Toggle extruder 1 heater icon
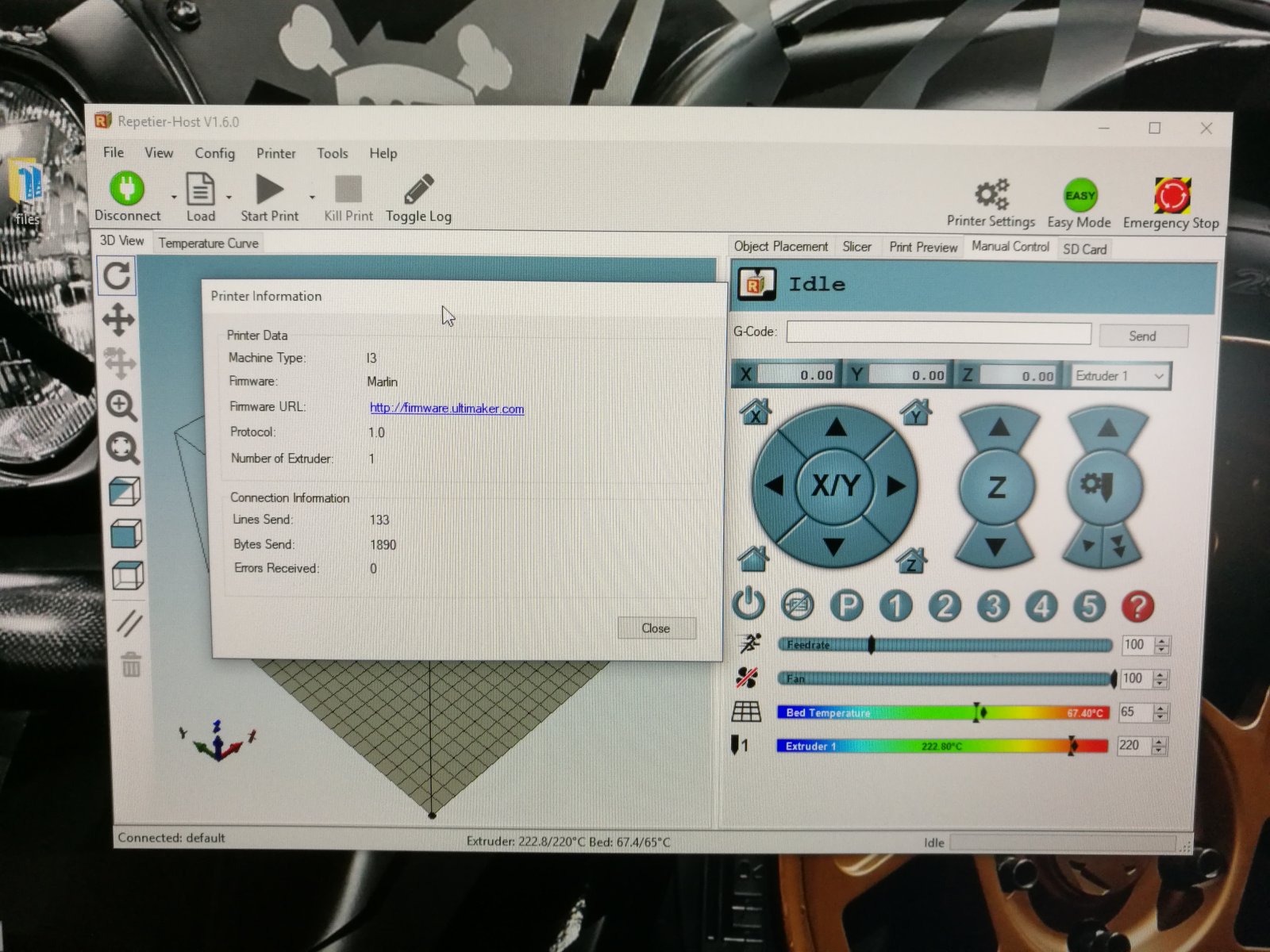Image resolution: width=1270 pixels, height=952 pixels. tap(740, 746)
